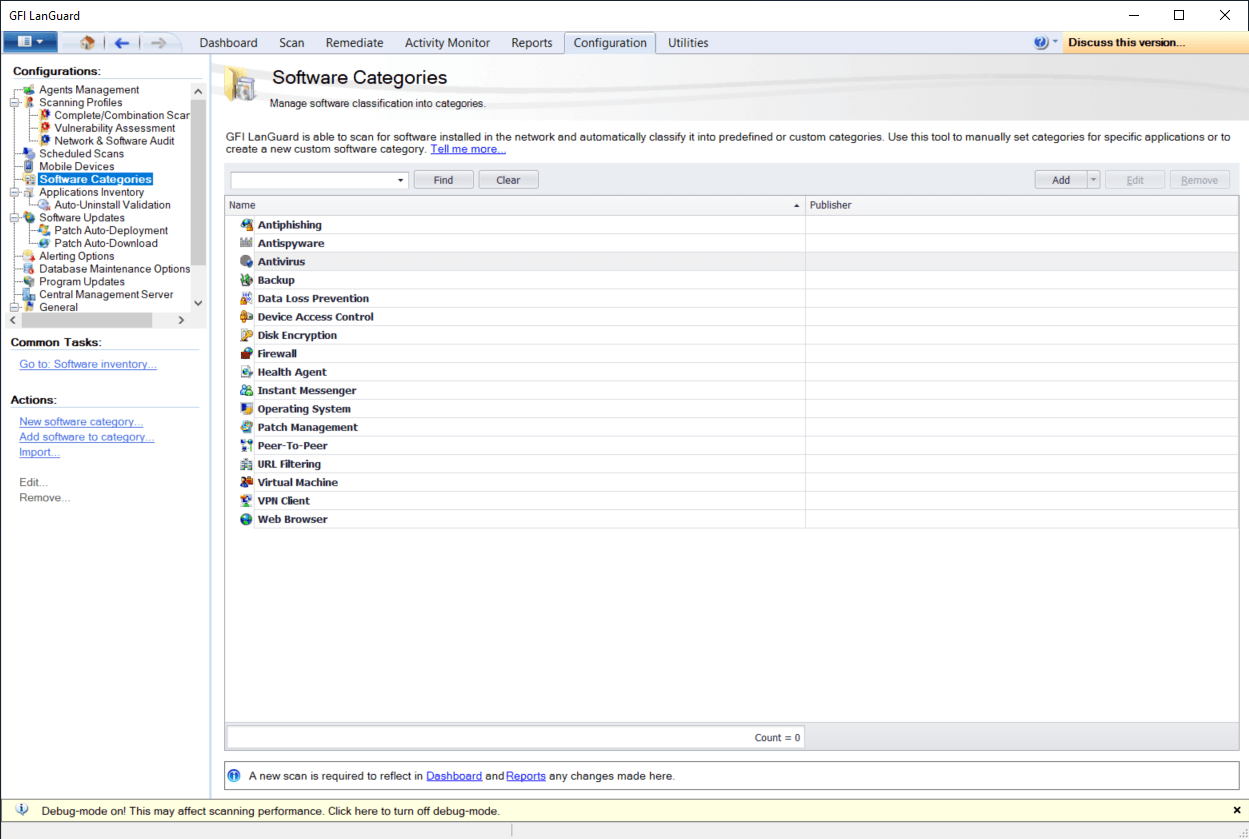Click the Firewall category icon
Viewport: 1249px width, 839px height.
pyautogui.click(x=247, y=353)
